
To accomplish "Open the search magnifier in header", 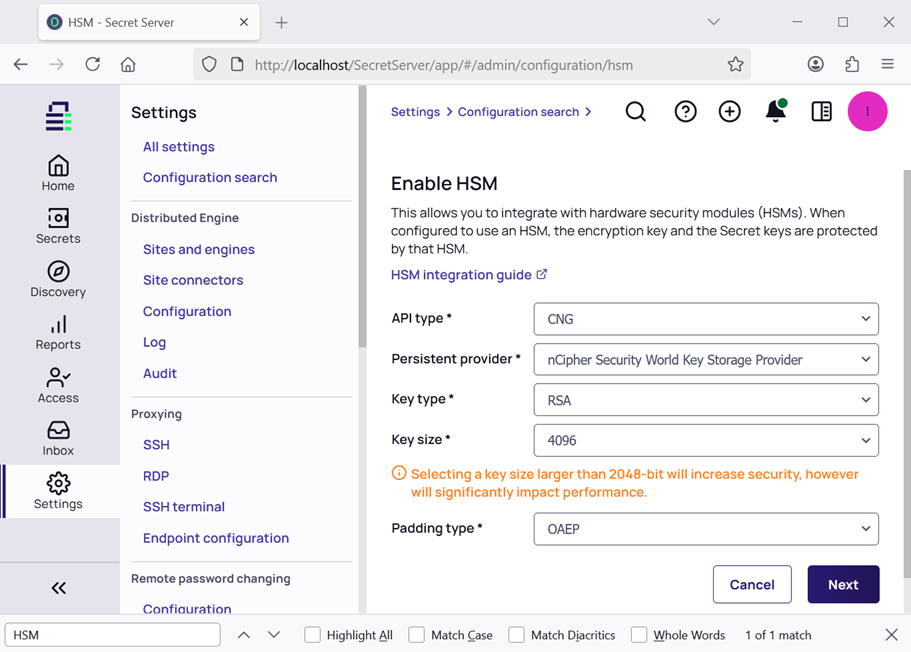I will (x=636, y=112).
